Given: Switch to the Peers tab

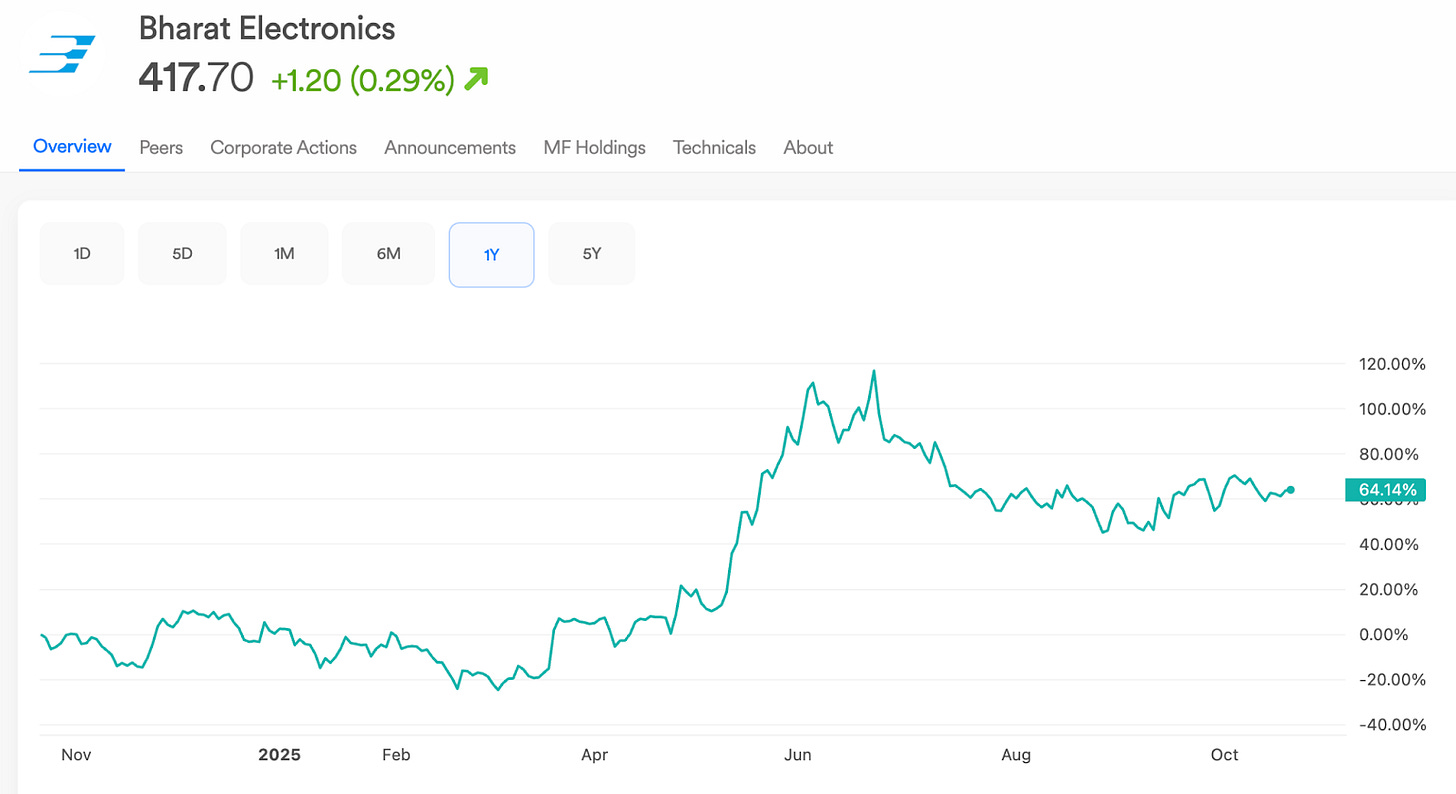Looking at the screenshot, I should point(161,147).
